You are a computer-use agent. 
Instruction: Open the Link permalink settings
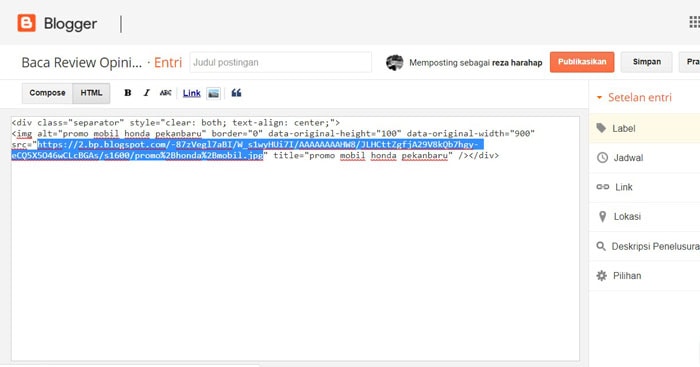[645, 187]
